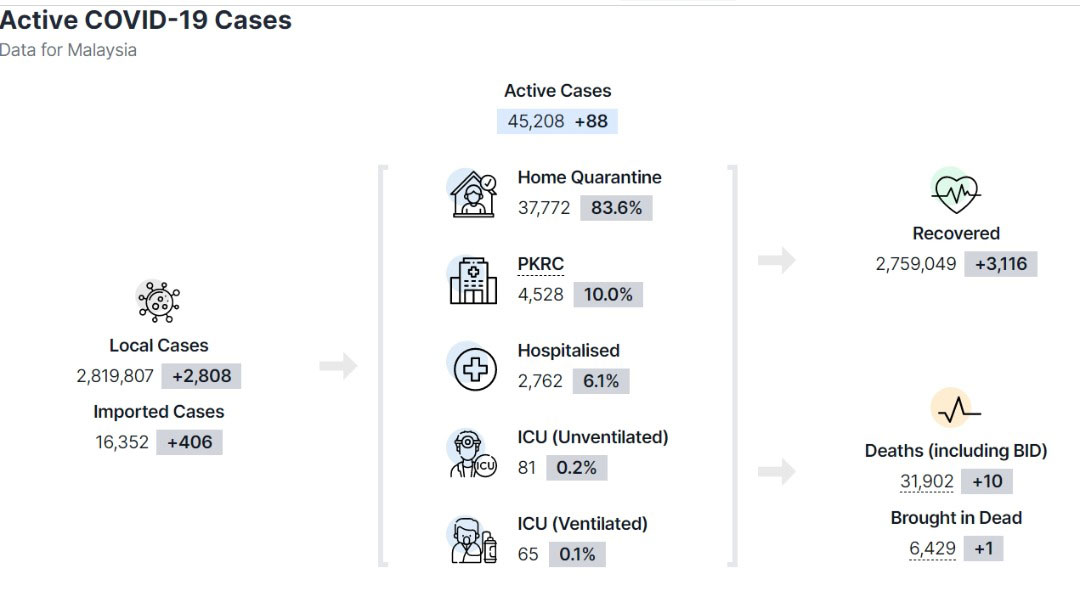Click the underlined 31,902 deaths figure

926,481
